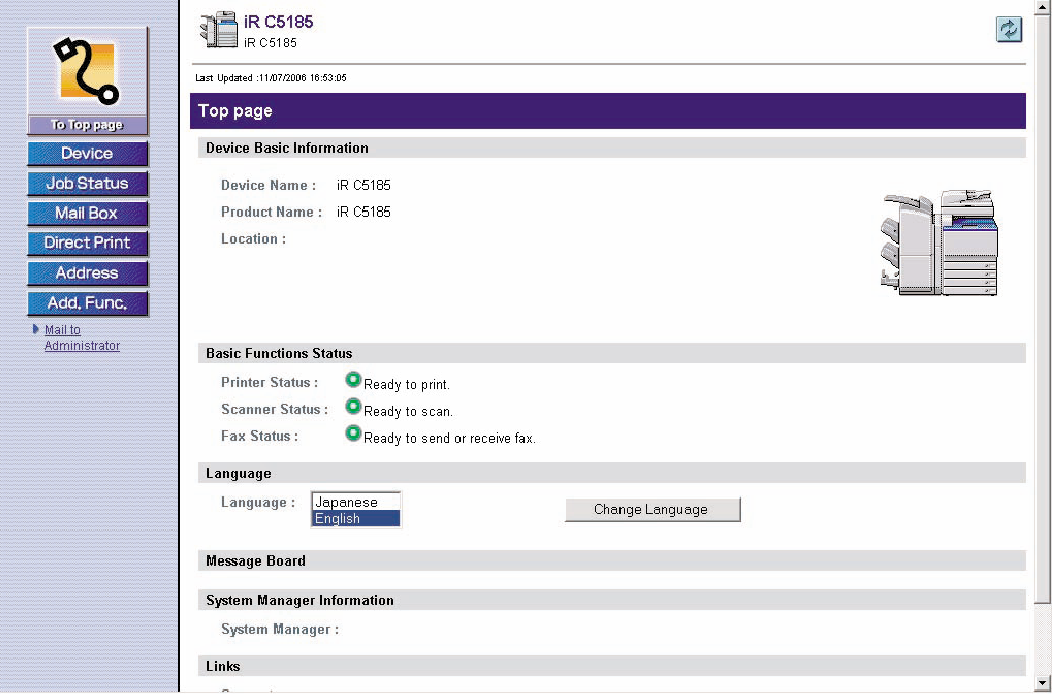Click the Ready to print. text
The width and height of the screenshot is (1052, 694).
point(407,385)
